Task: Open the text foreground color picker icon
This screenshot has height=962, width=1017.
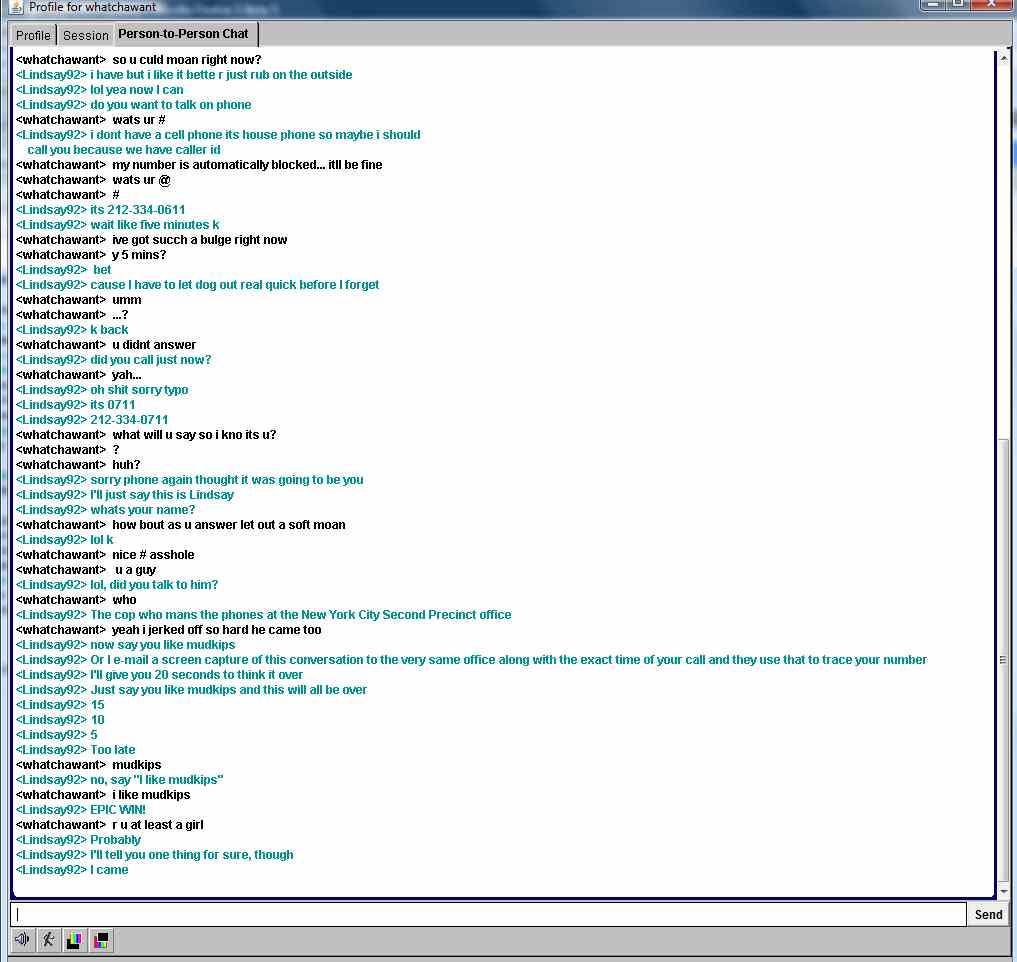Action: [74, 940]
